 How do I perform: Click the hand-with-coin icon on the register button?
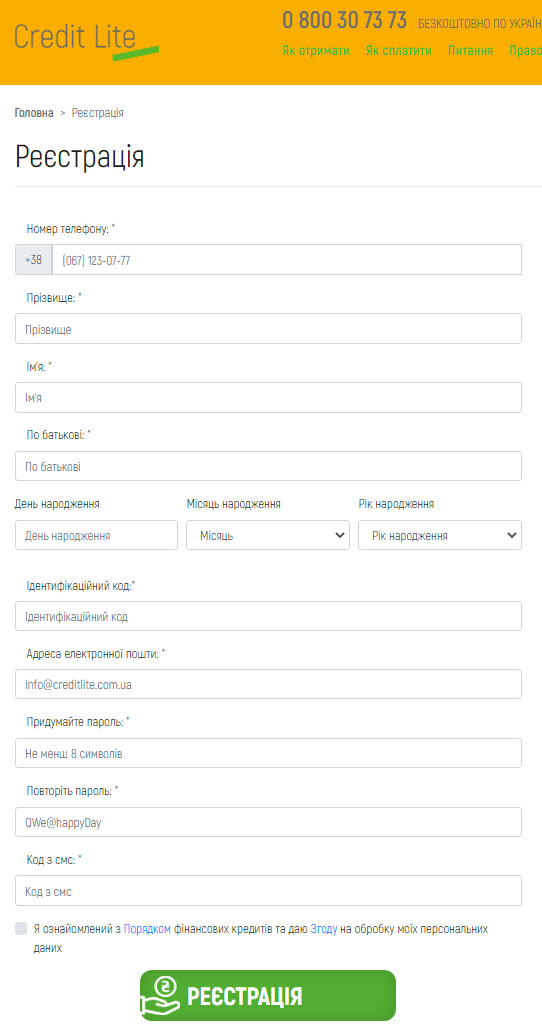(x=160, y=996)
